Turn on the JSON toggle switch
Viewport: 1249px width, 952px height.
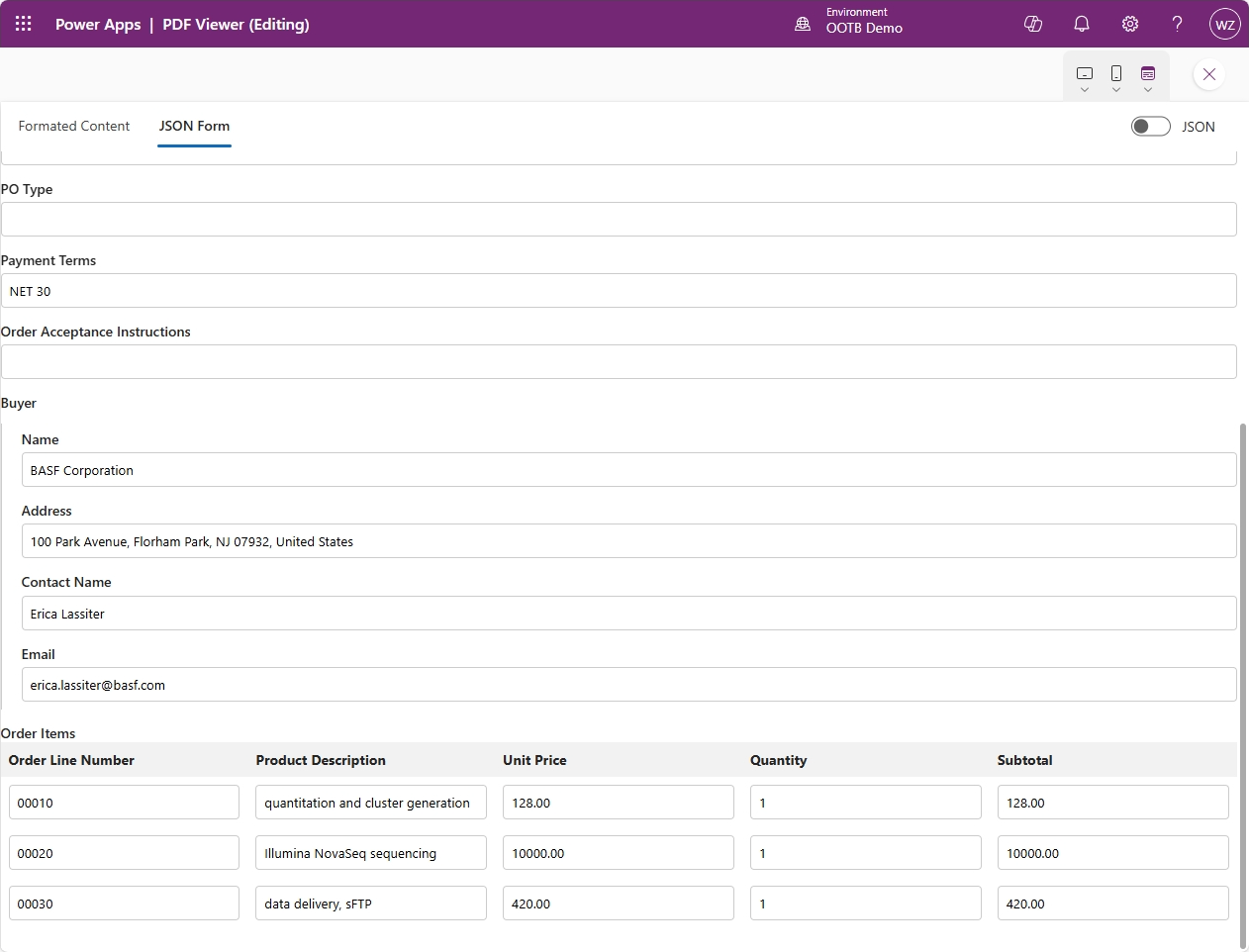click(1151, 126)
